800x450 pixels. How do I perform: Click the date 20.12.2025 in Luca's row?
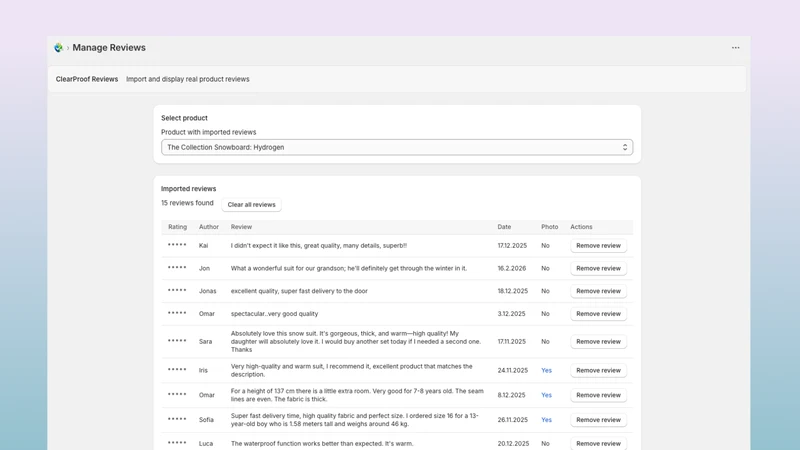[x=513, y=443]
